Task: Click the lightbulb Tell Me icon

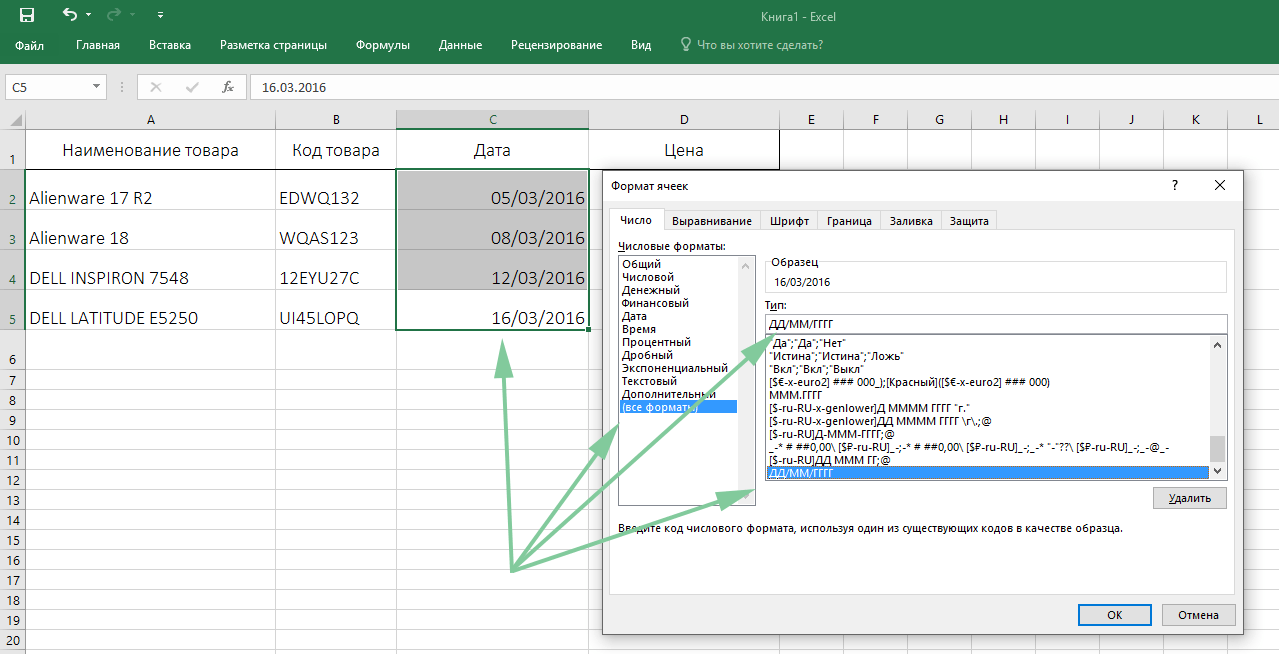Action: 685,45
